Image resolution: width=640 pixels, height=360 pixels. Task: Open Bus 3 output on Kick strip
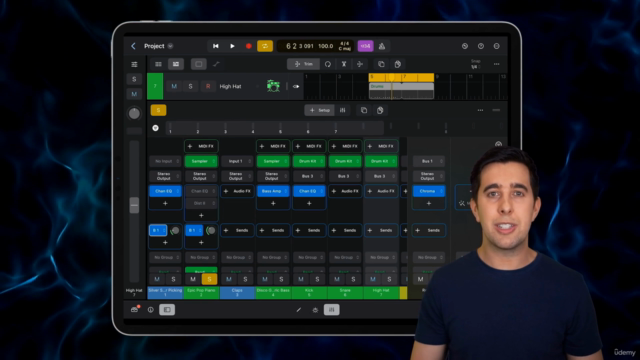coord(309,176)
